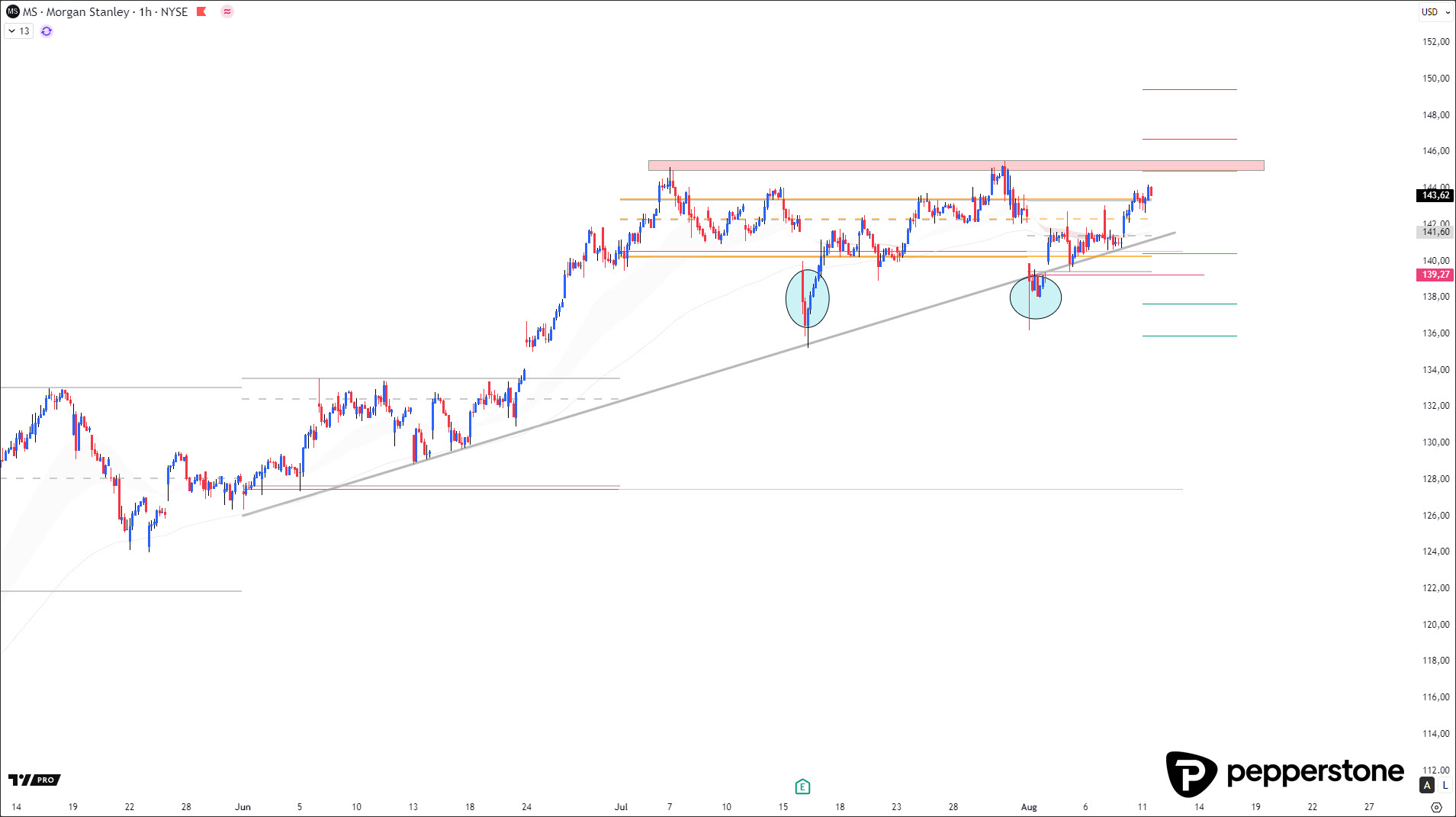Click the MS symbol logo badge
1456x817 pixels.
(12, 11)
